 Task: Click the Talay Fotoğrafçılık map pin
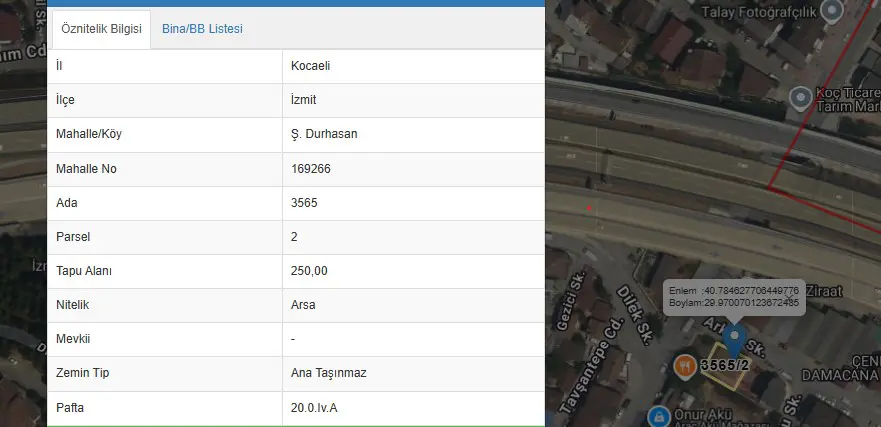(x=832, y=10)
